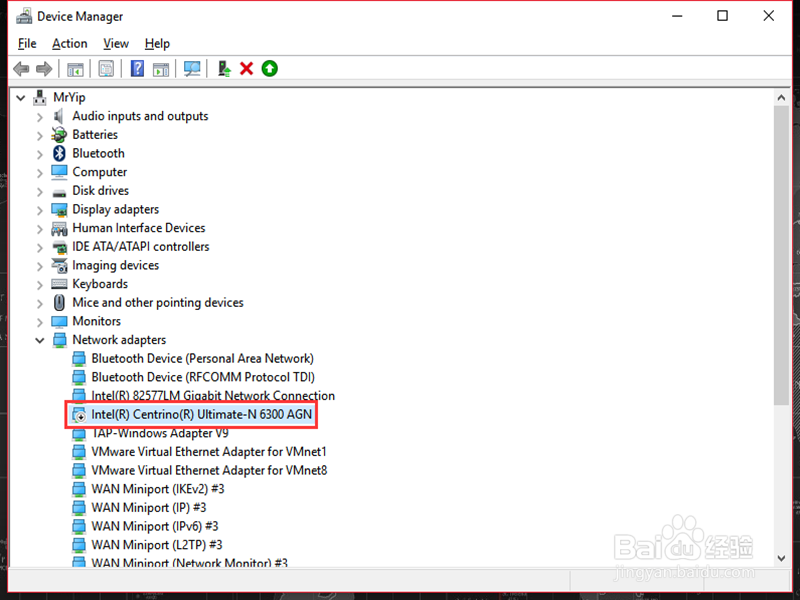Viewport: 800px width, 600px height.
Task: Select WAN Miniport (L2TP) #3
Action: click(x=157, y=545)
